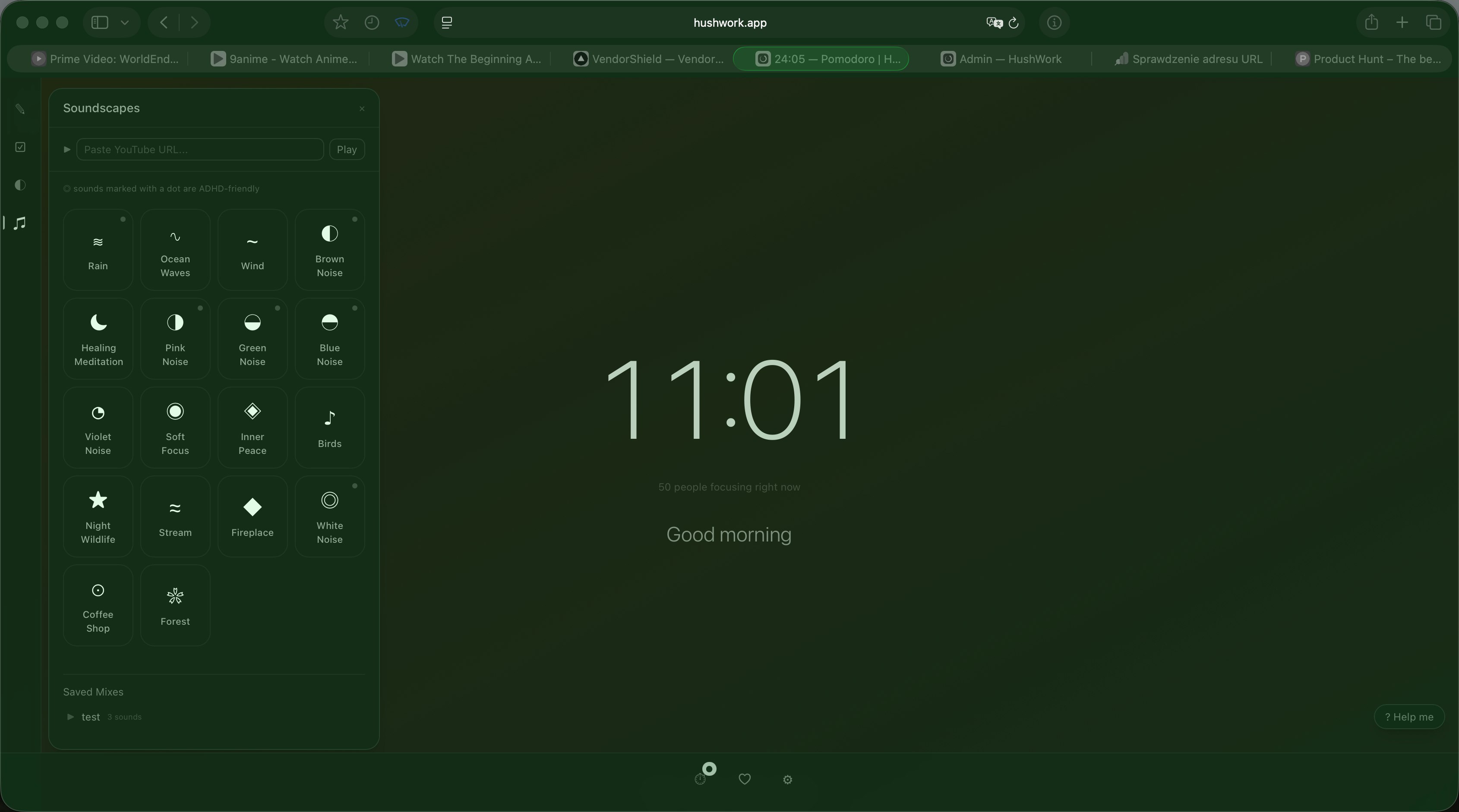
Task: Select the Rain soundscape
Action: [98, 249]
